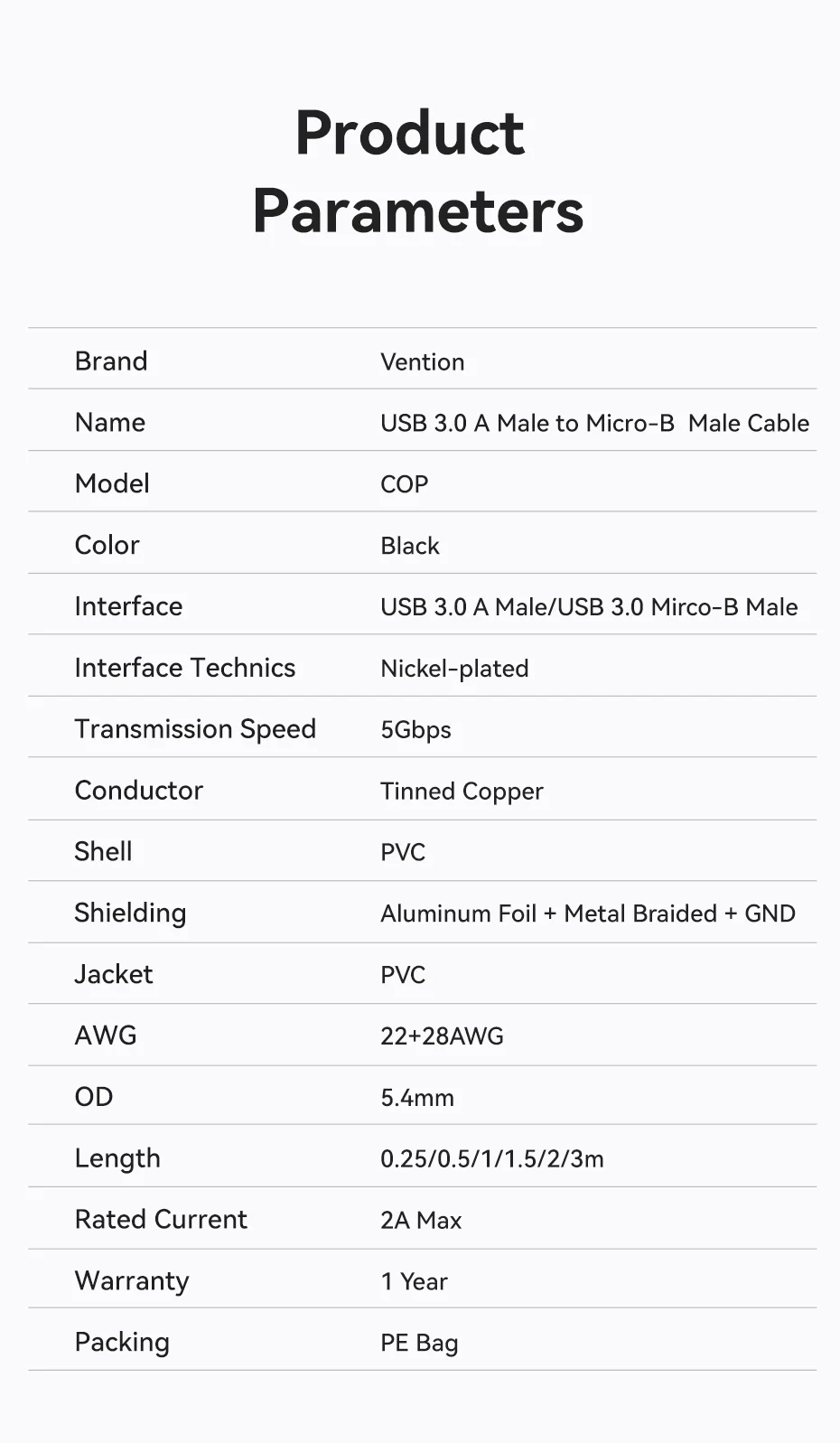Select the USB 3.0 A Male/USB 3.0 Mirco-B Male interface value
The width and height of the screenshot is (840, 1443).
tap(589, 607)
